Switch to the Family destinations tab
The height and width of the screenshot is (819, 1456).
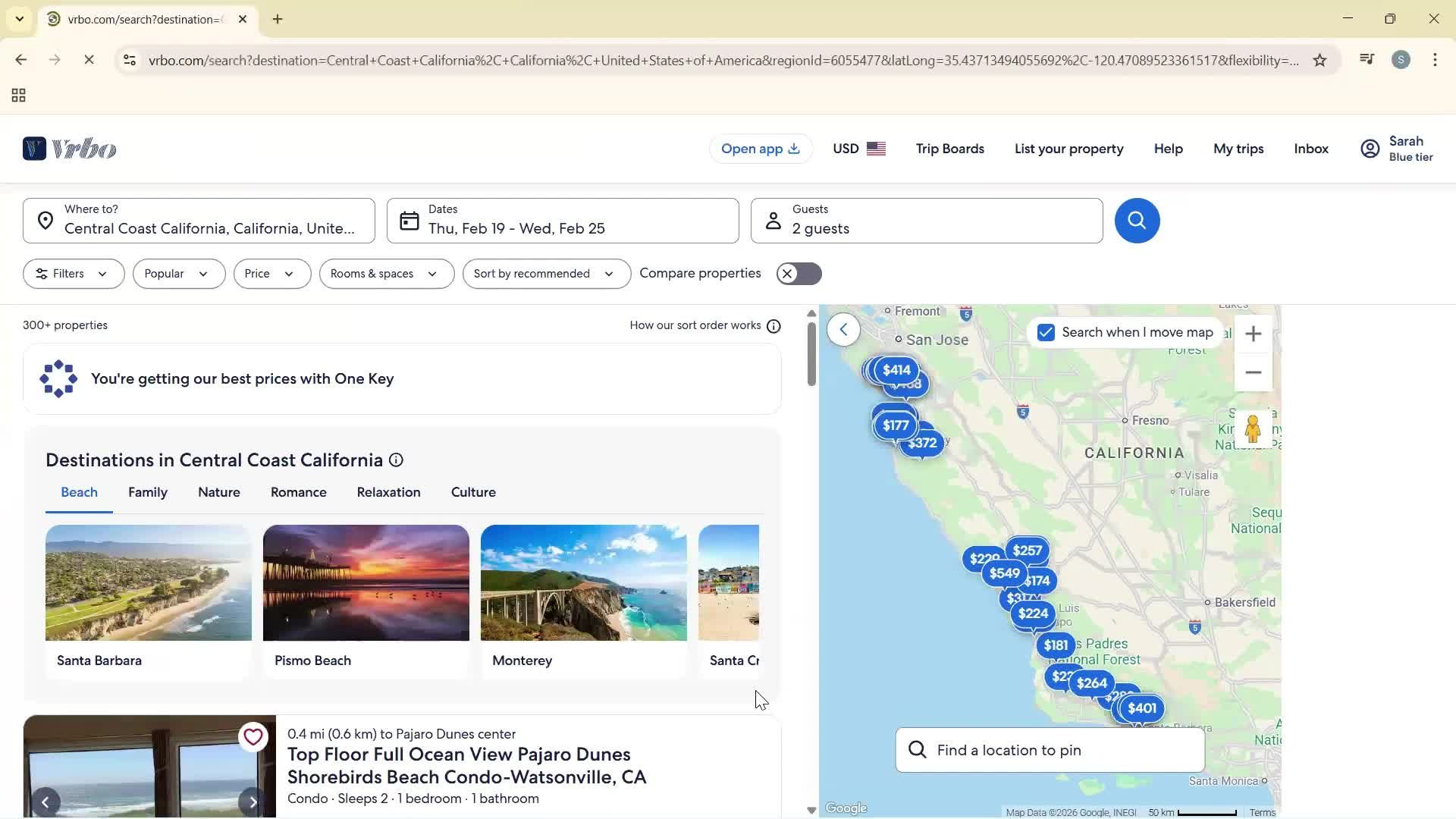click(148, 491)
